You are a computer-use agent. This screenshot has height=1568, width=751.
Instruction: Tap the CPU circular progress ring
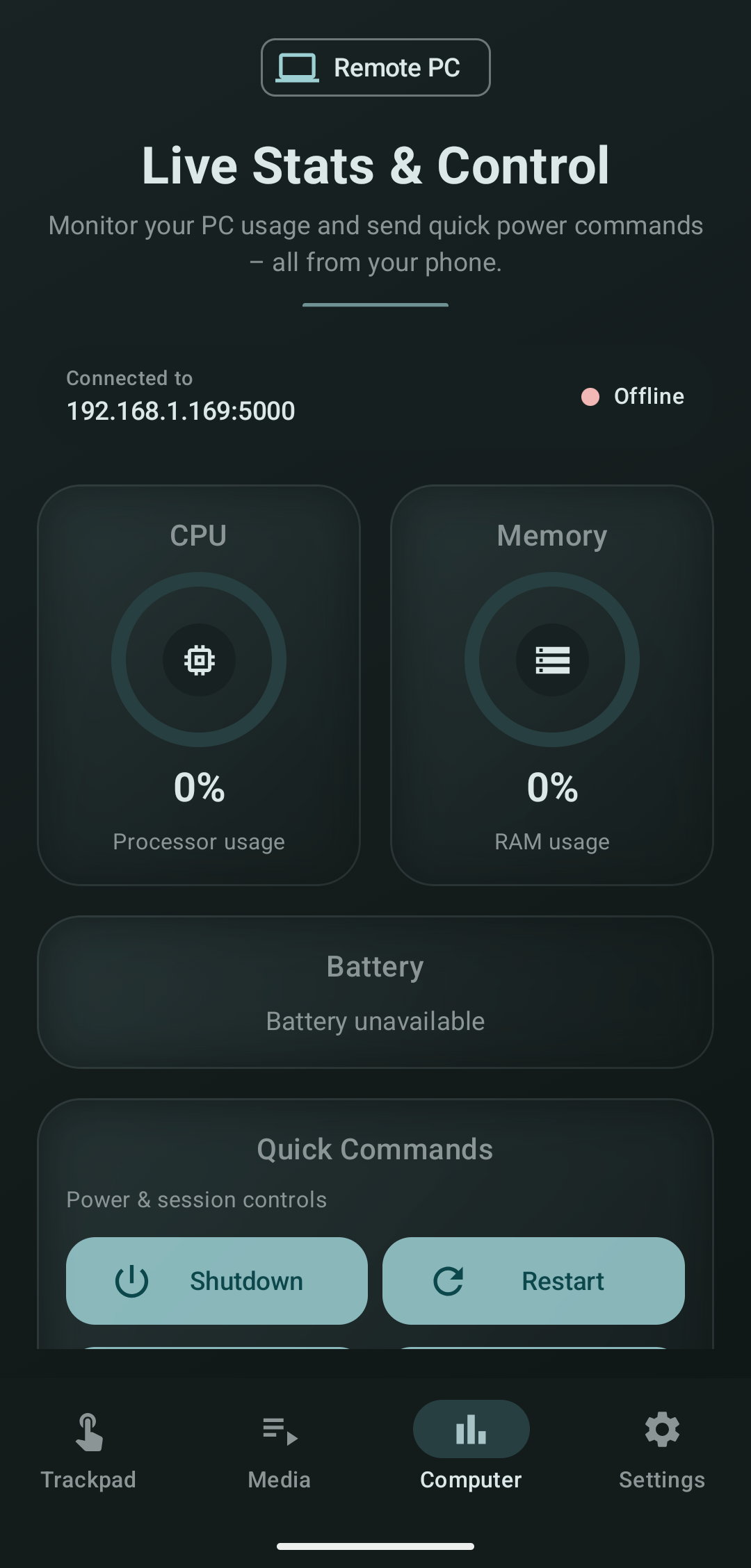119,660
